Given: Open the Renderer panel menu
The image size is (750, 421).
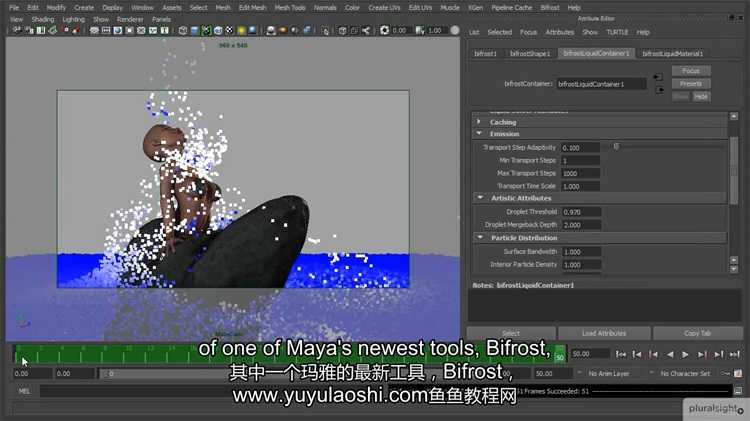Looking at the screenshot, I should click(130, 20).
